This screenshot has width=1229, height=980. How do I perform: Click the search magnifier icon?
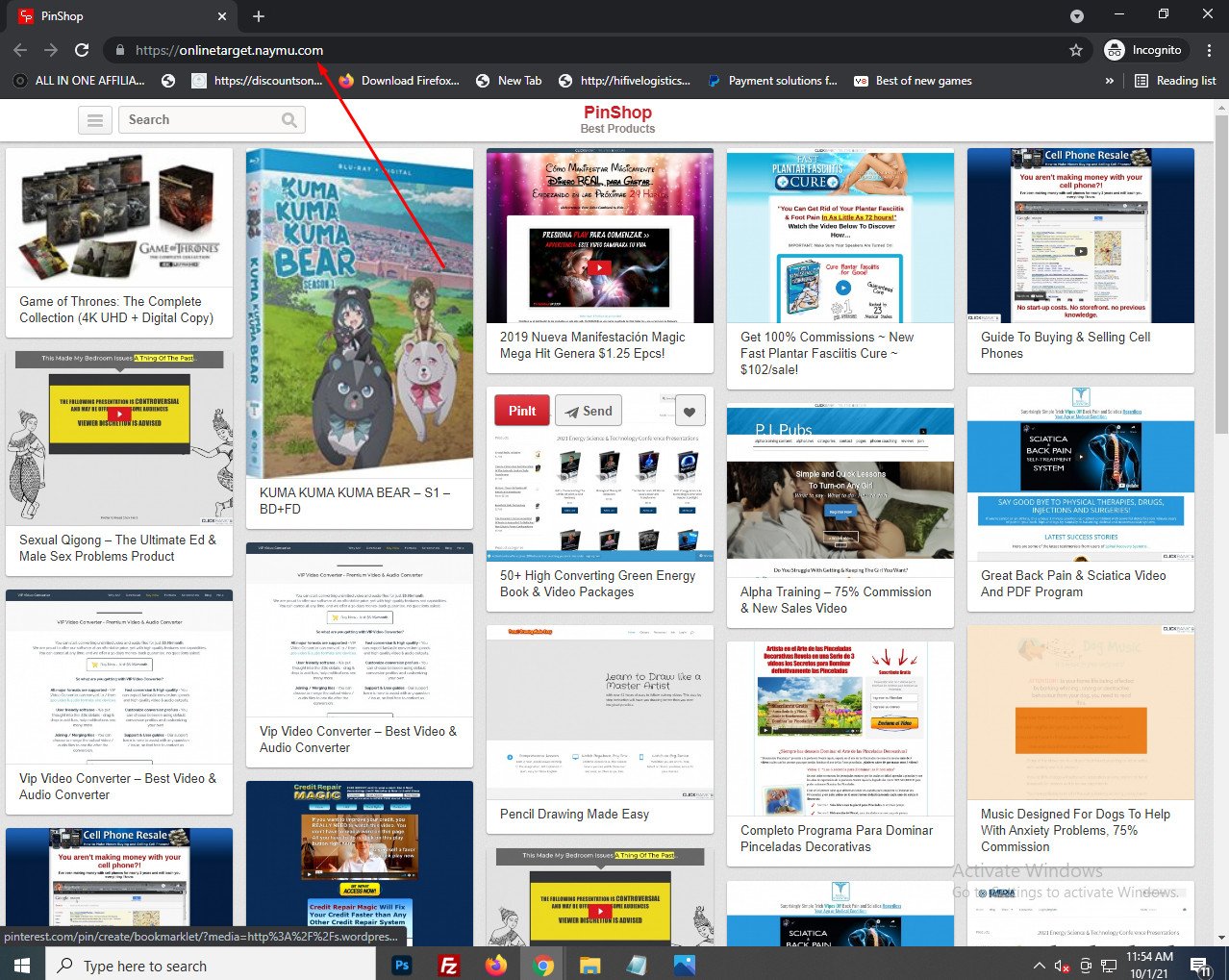click(x=288, y=120)
